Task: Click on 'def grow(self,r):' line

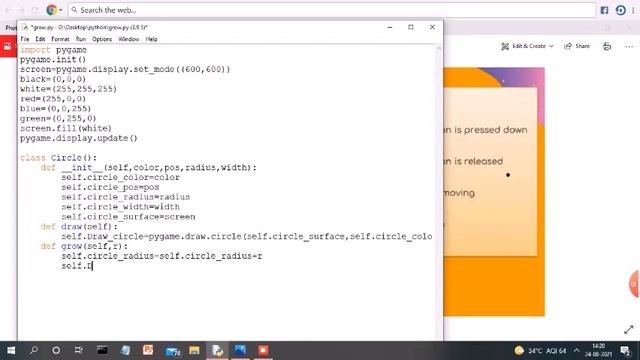Action: pos(84,246)
